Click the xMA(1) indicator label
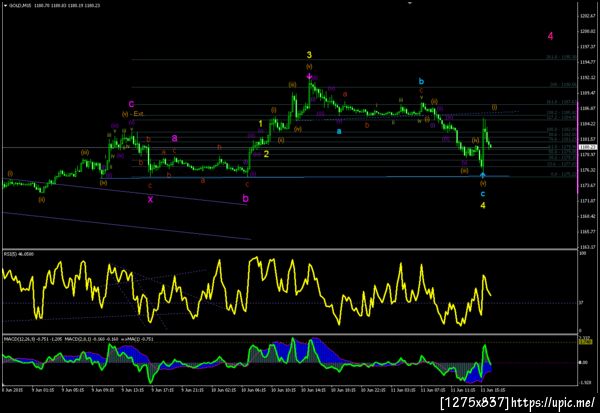The width and height of the screenshot is (600, 413). (x=139, y=339)
